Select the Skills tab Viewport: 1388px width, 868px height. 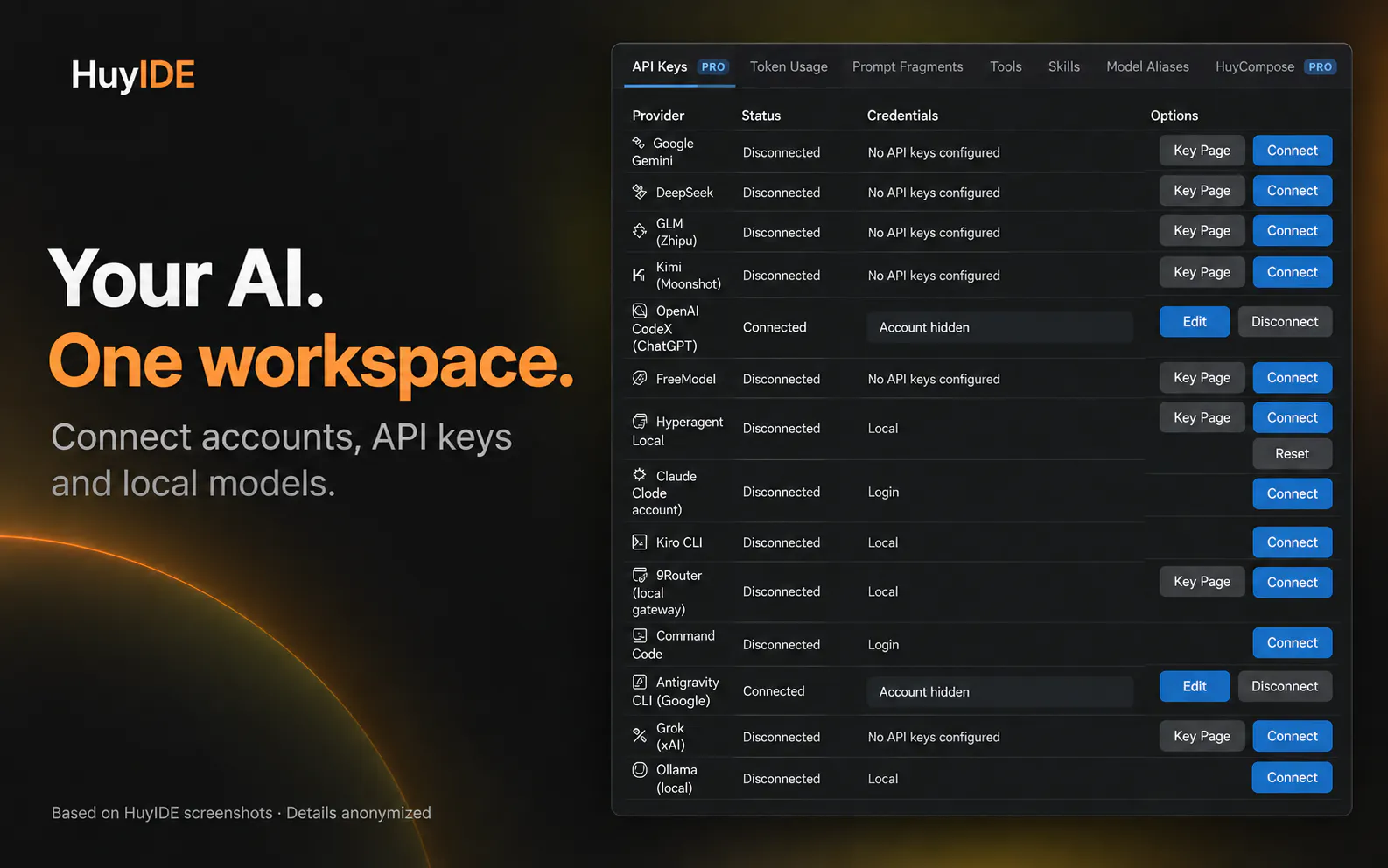coord(1063,66)
